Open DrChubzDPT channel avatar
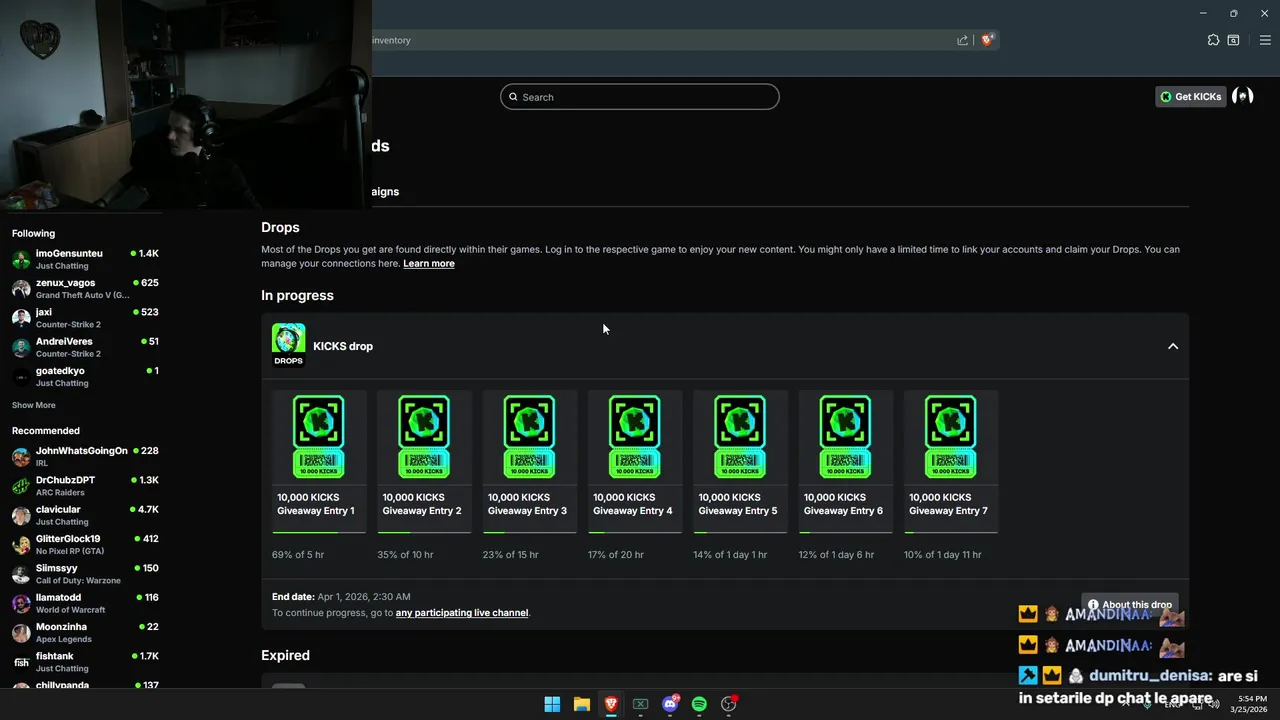Screen dimensions: 1280x720 [21, 486]
